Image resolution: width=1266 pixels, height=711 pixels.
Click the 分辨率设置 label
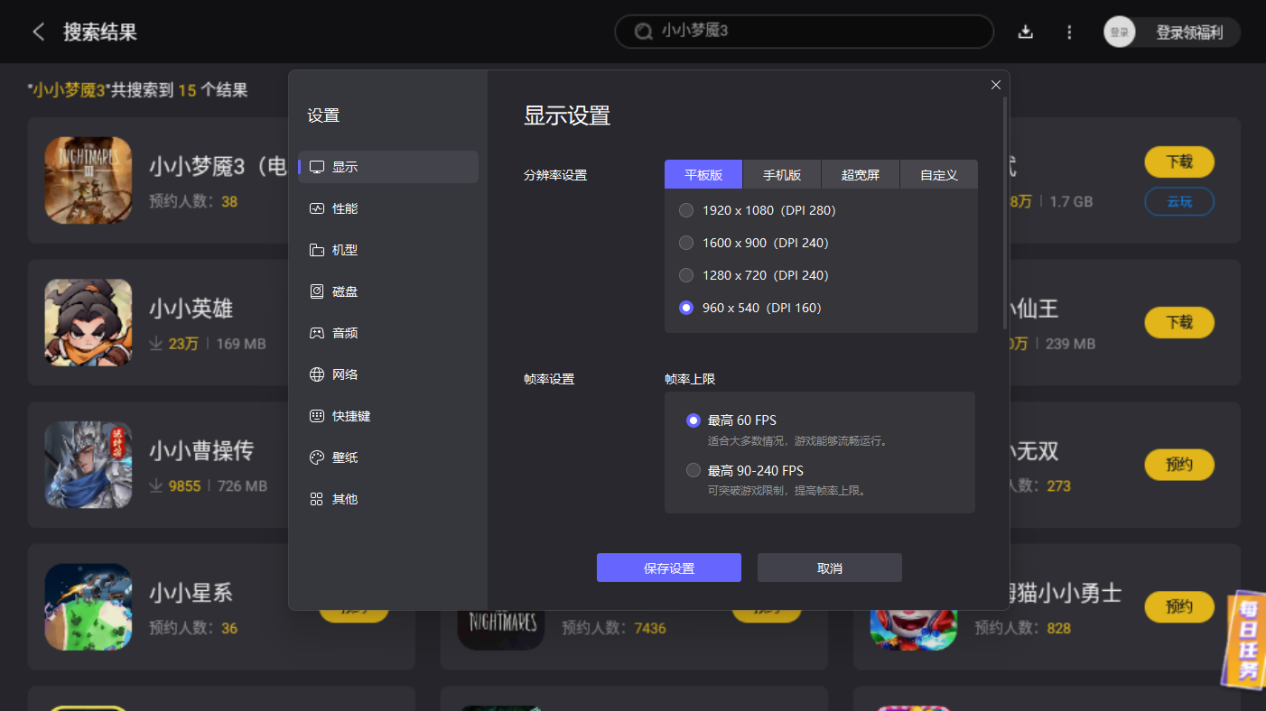[x=555, y=175]
